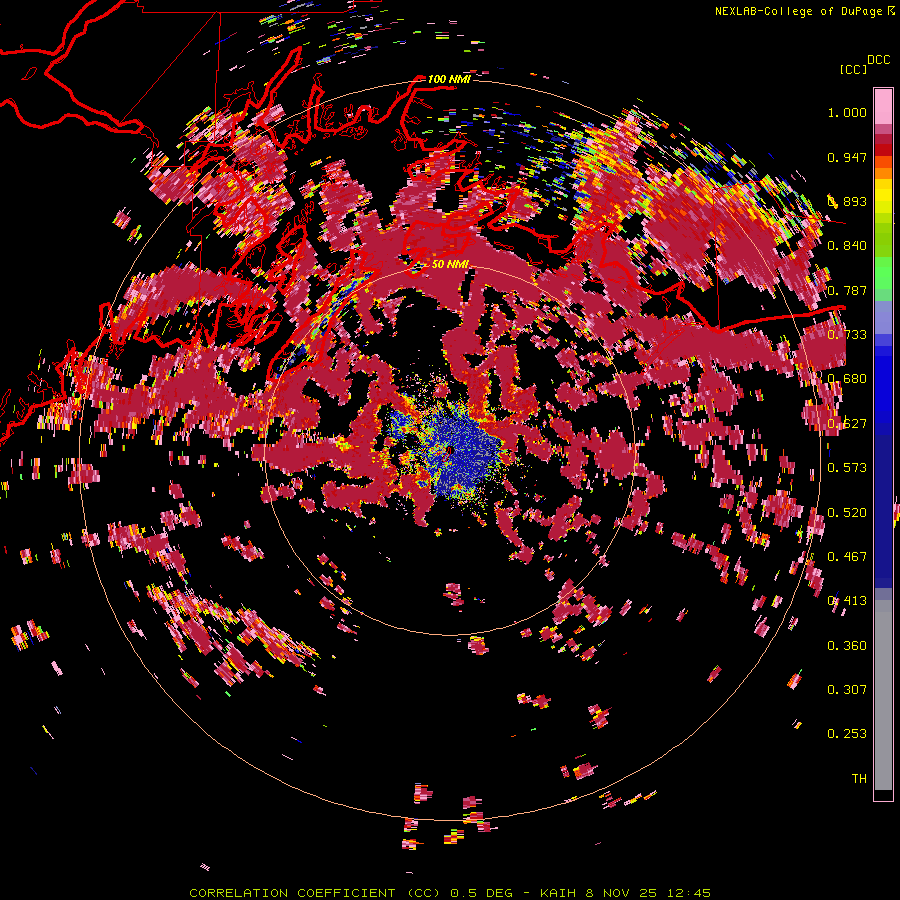Image resolution: width=900 pixels, height=900 pixels.
Task: Click the 0.680 legend value
Action: pos(847,379)
